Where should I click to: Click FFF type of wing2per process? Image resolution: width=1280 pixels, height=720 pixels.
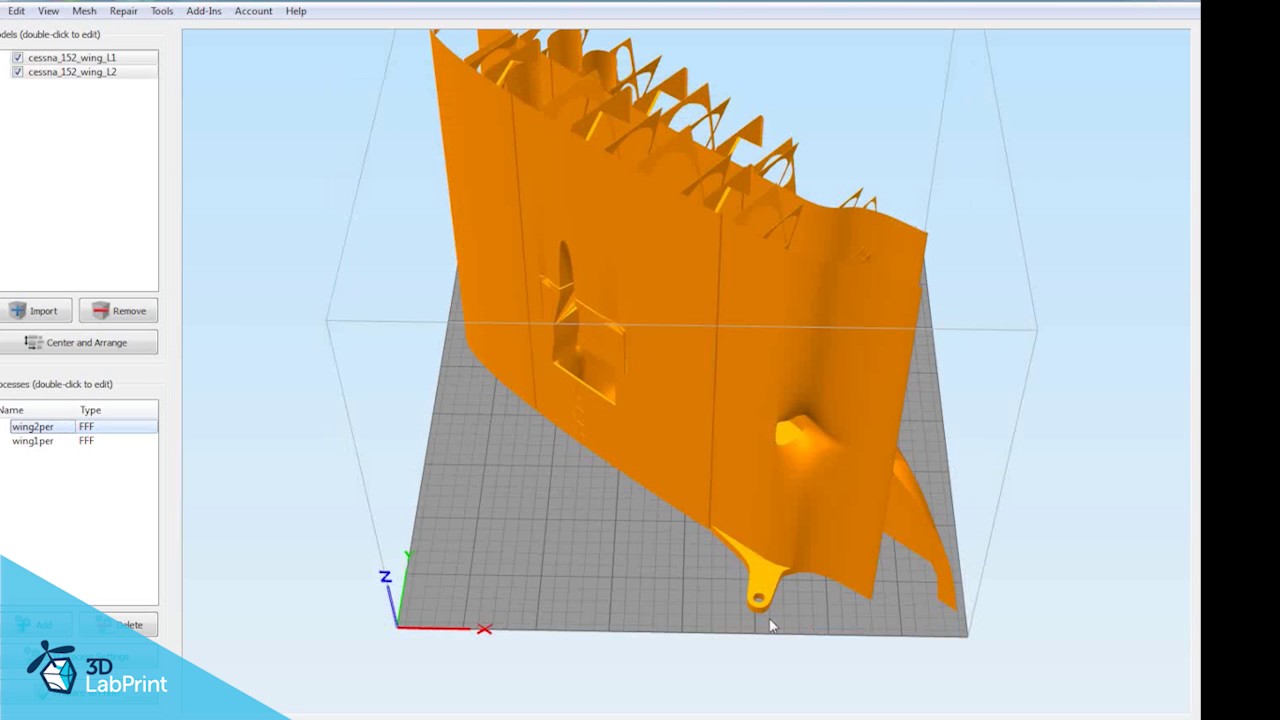pyautogui.click(x=86, y=427)
